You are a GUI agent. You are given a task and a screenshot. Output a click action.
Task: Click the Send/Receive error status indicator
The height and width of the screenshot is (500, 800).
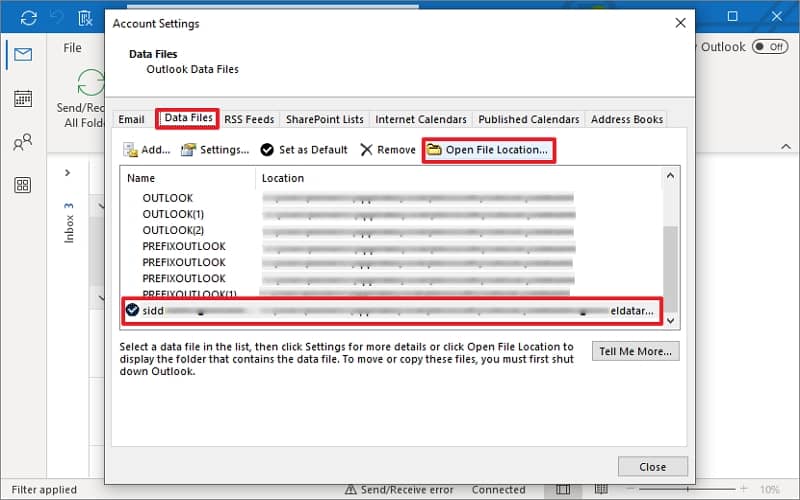[x=399, y=490]
